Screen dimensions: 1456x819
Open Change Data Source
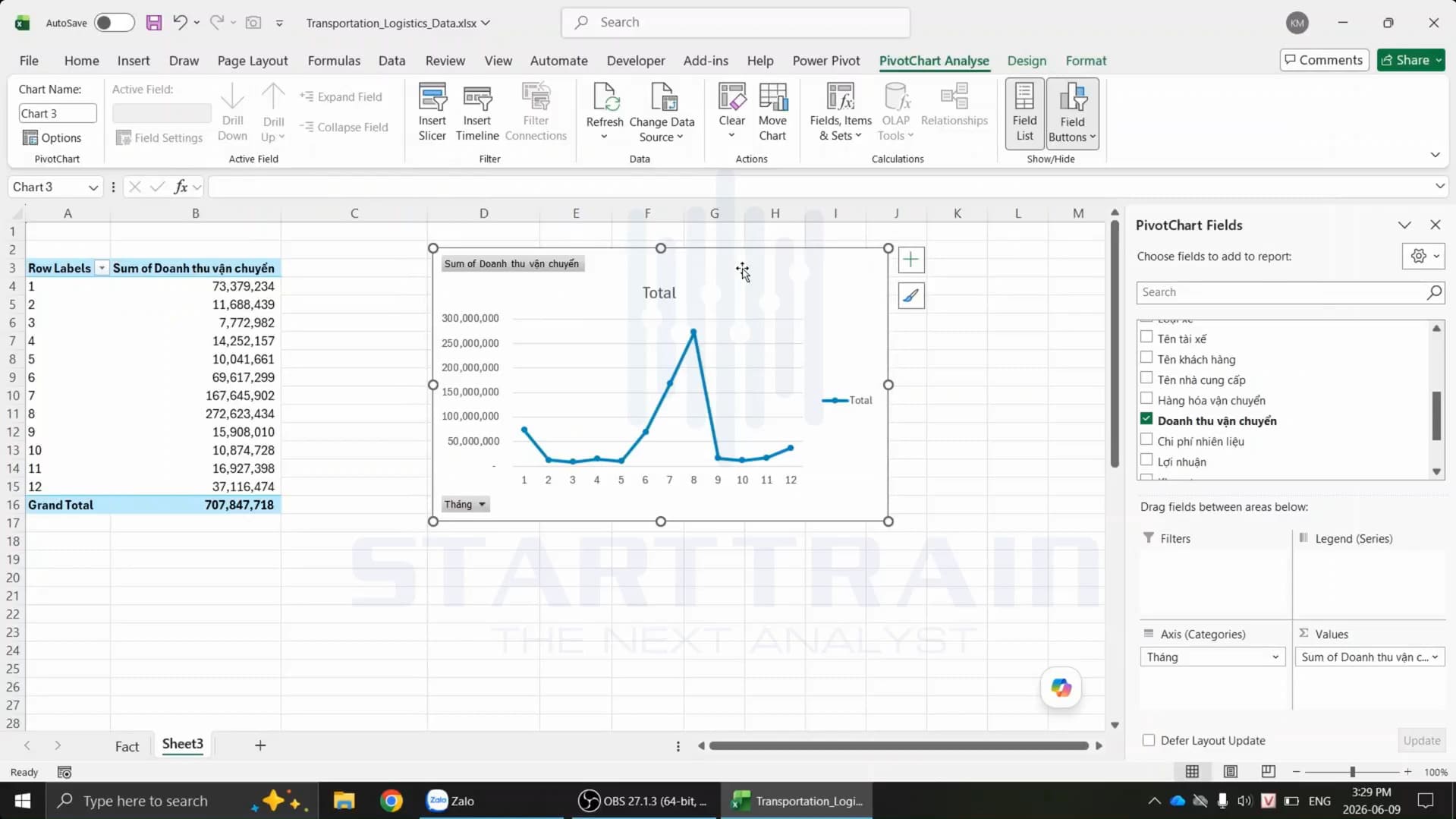[662, 112]
